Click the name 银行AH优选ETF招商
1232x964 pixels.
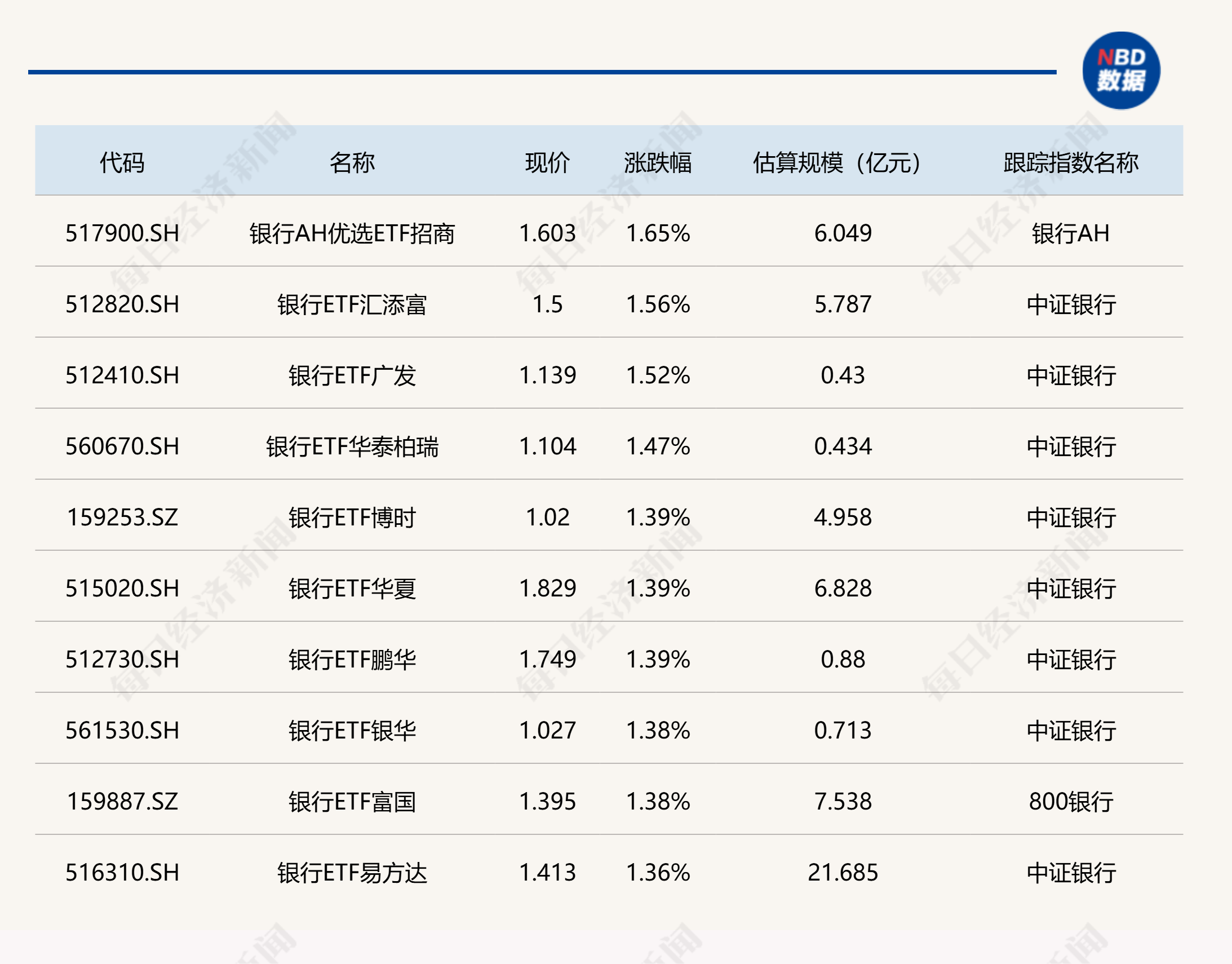352,233
